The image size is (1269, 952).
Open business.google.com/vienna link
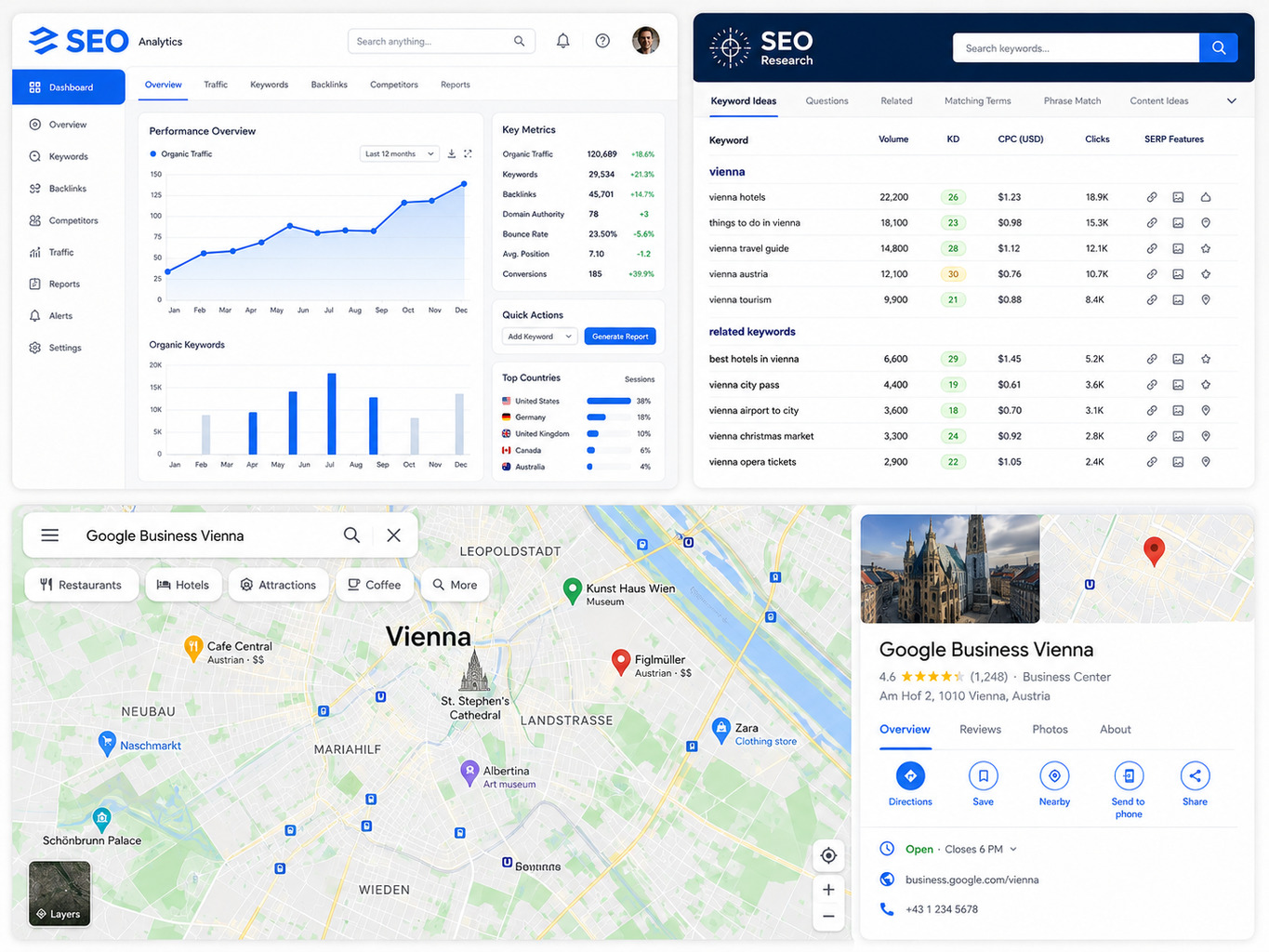point(972,879)
